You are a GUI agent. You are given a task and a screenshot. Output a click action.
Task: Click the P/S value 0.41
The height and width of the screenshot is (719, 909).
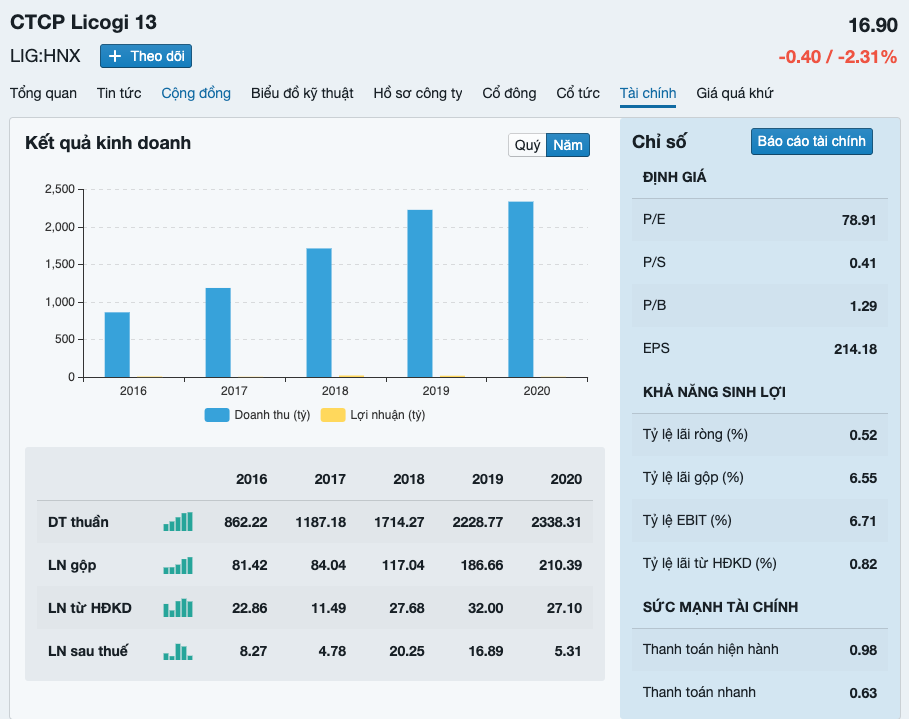pos(863,263)
